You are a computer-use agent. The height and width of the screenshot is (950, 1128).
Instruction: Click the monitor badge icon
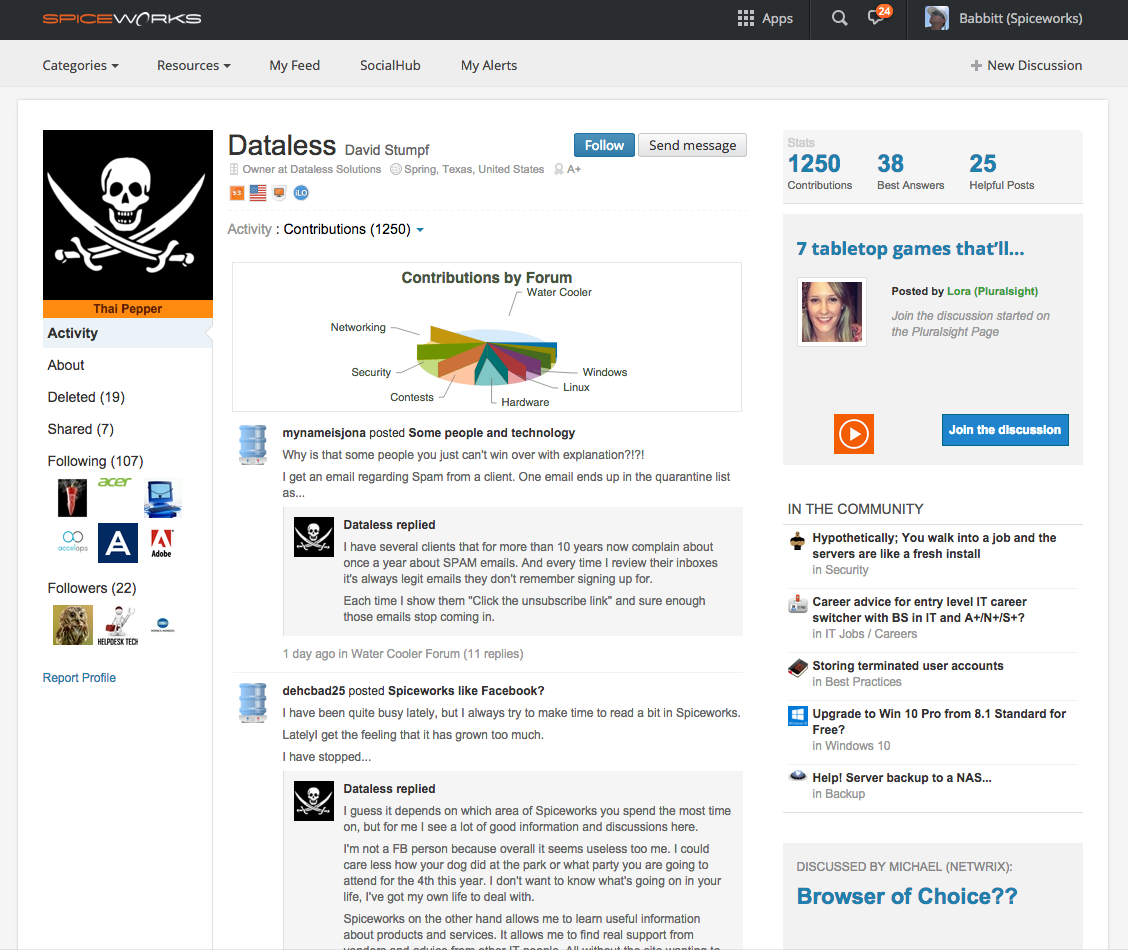pos(279,193)
